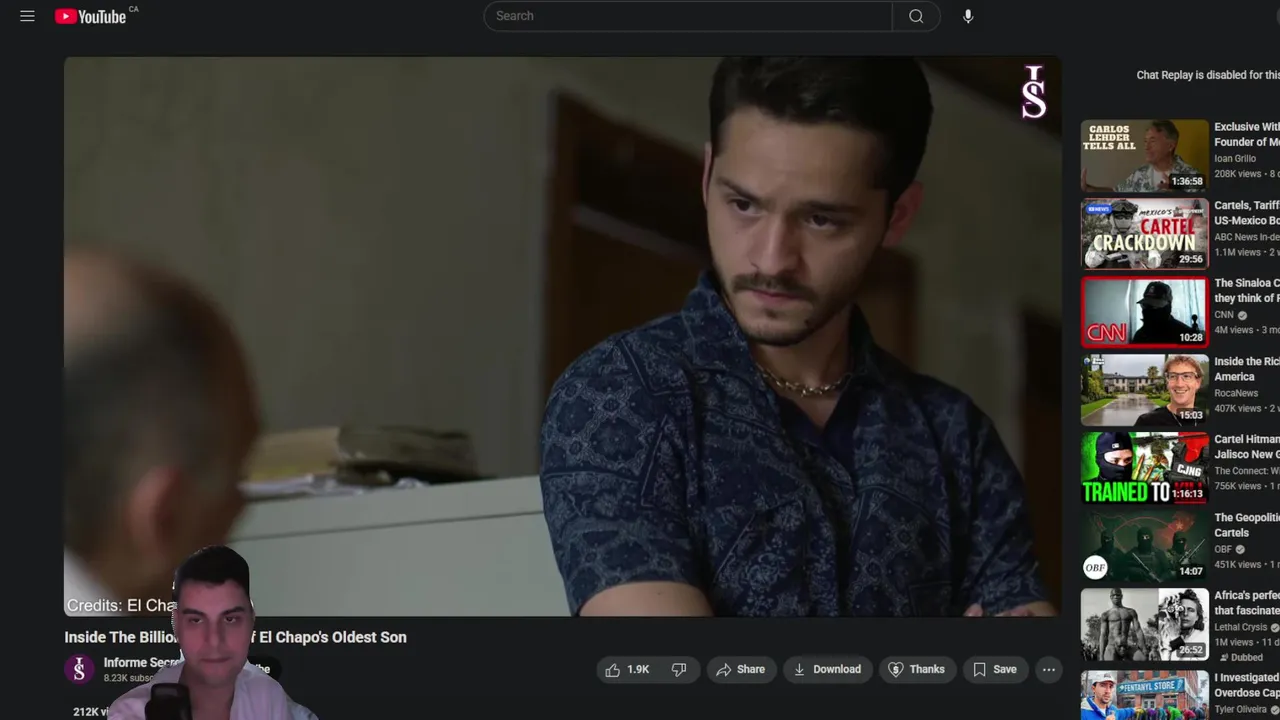Image resolution: width=1280 pixels, height=720 pixels.
Task: Open the Lethal Crysis Africa video thumbnail
Action: [1145, 624]
